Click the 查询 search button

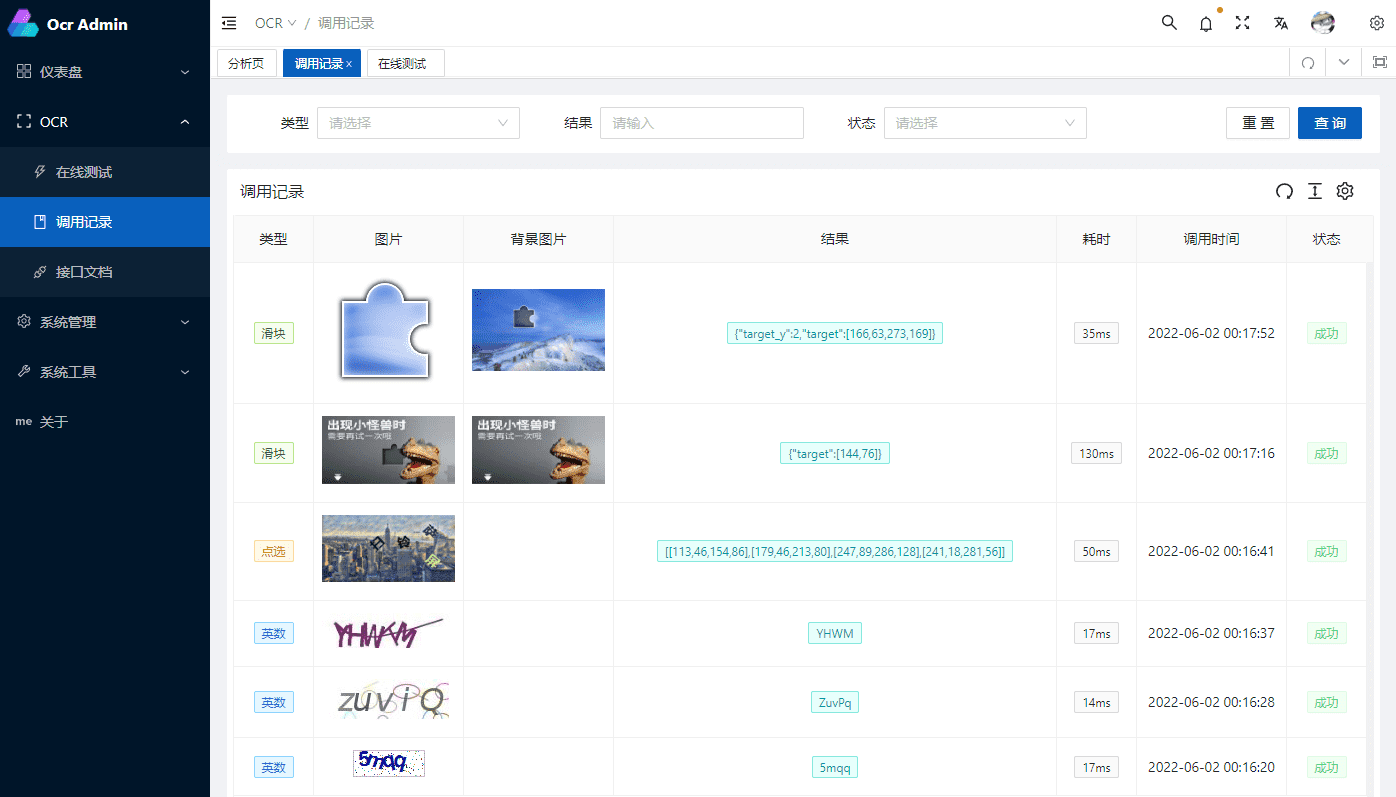[x=1329, y=123]
